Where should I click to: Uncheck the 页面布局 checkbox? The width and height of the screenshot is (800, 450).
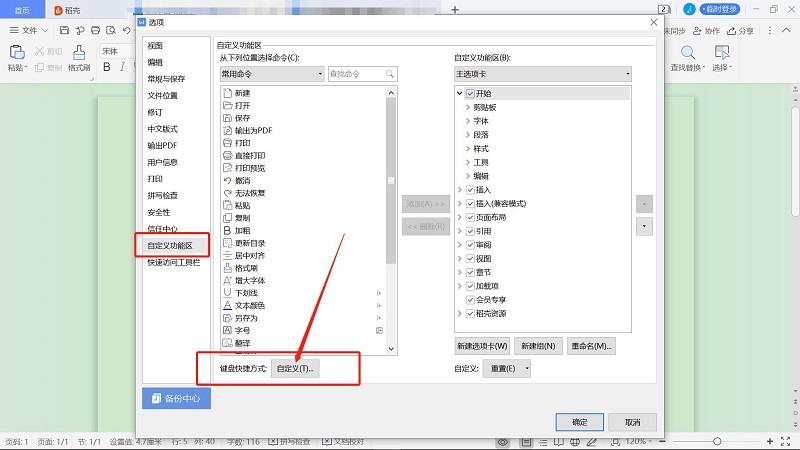tap(470, 217)
